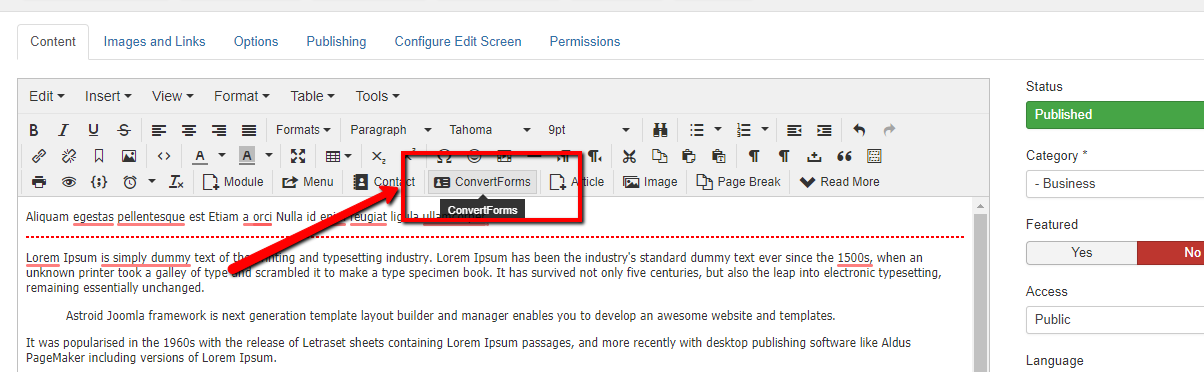
Task: Paste from clipboard icon
Action: 689,156
